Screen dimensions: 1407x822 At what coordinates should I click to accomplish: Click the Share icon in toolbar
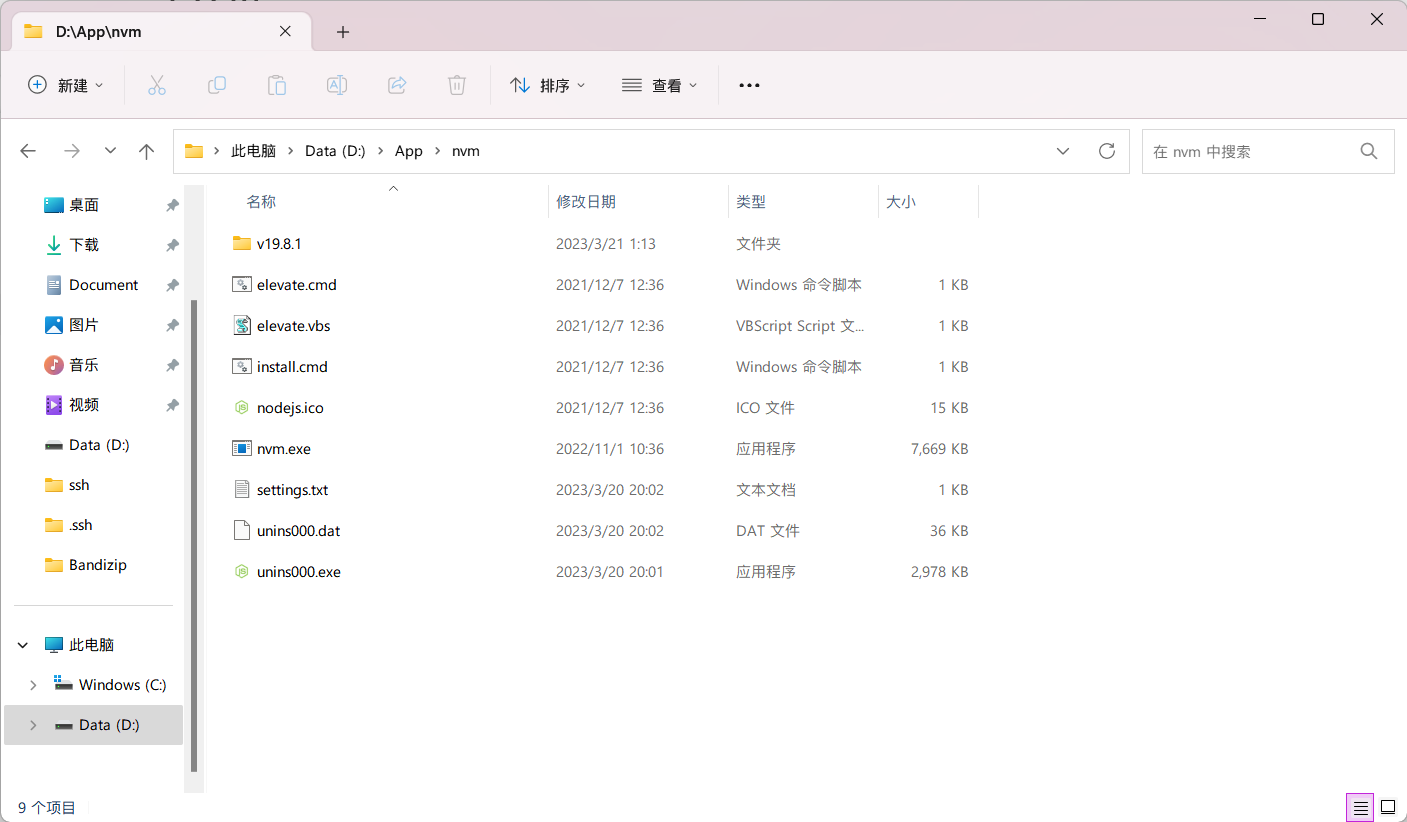tap(397, 85)
